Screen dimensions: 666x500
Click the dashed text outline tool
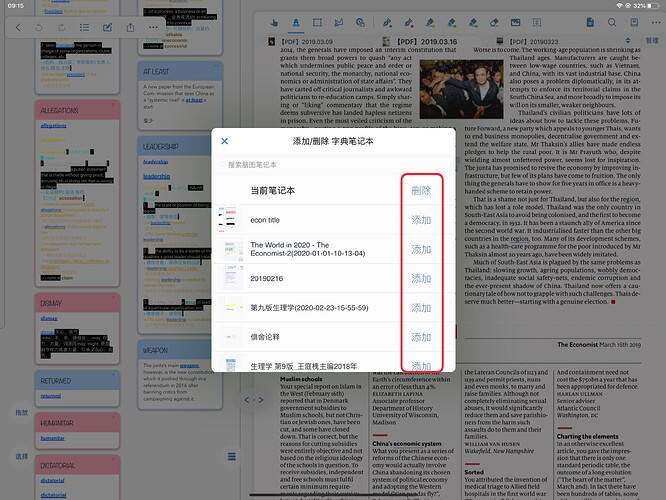click(537, 23)
